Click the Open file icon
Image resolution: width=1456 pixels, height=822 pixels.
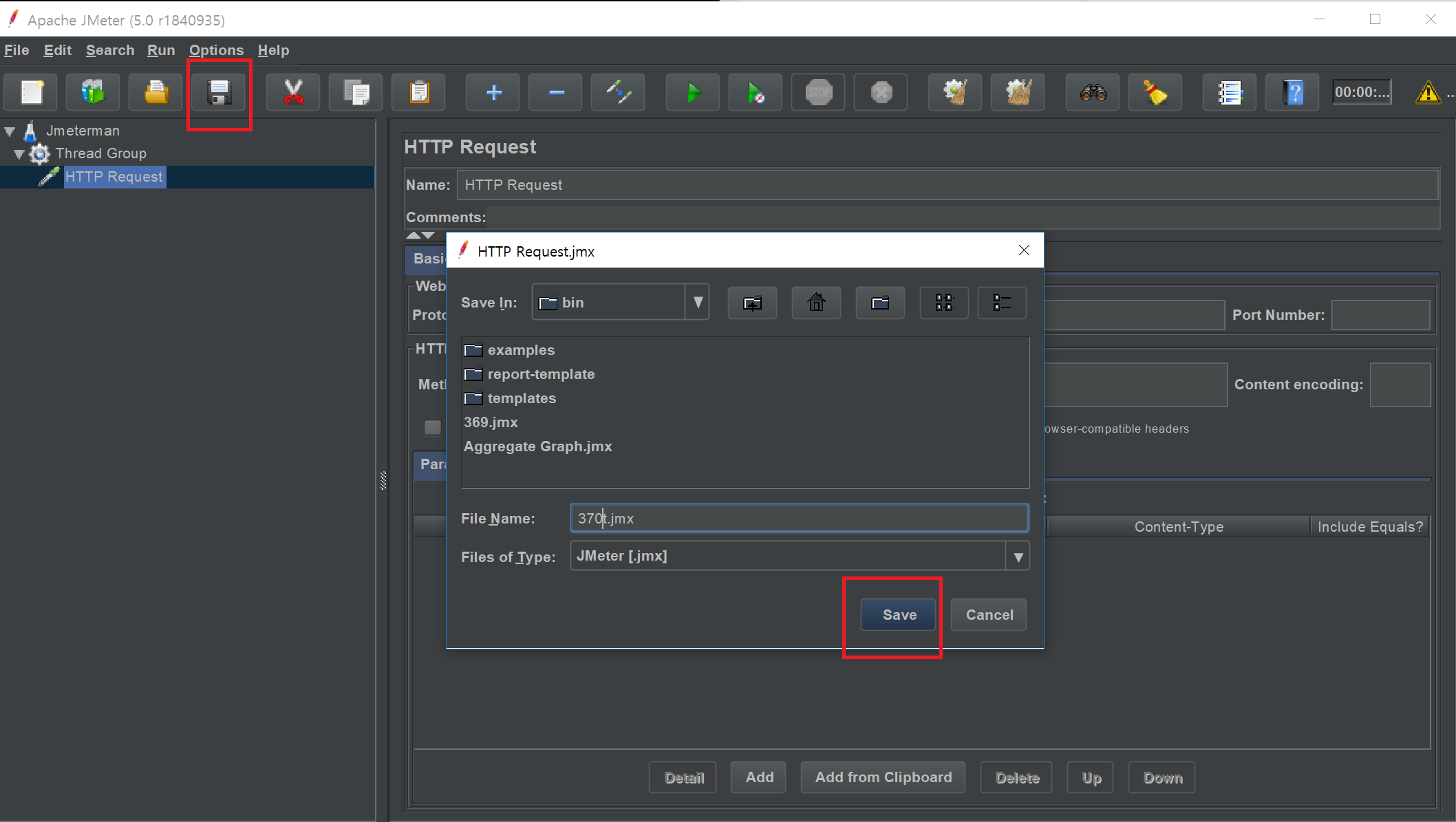click(156, 92)
